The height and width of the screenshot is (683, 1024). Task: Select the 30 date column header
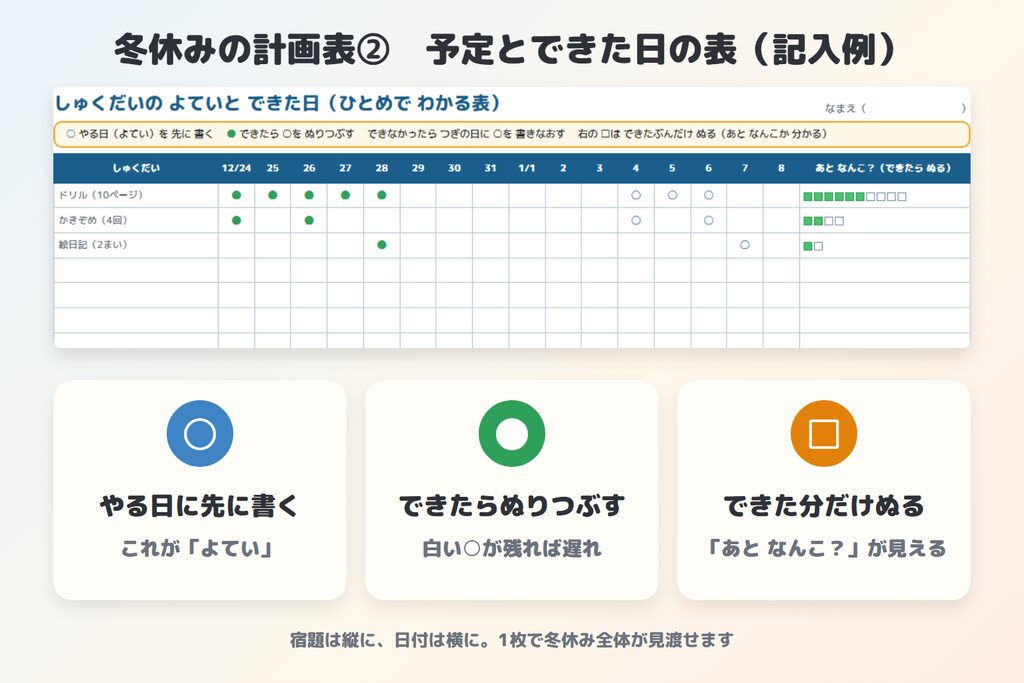pos(455,168)
